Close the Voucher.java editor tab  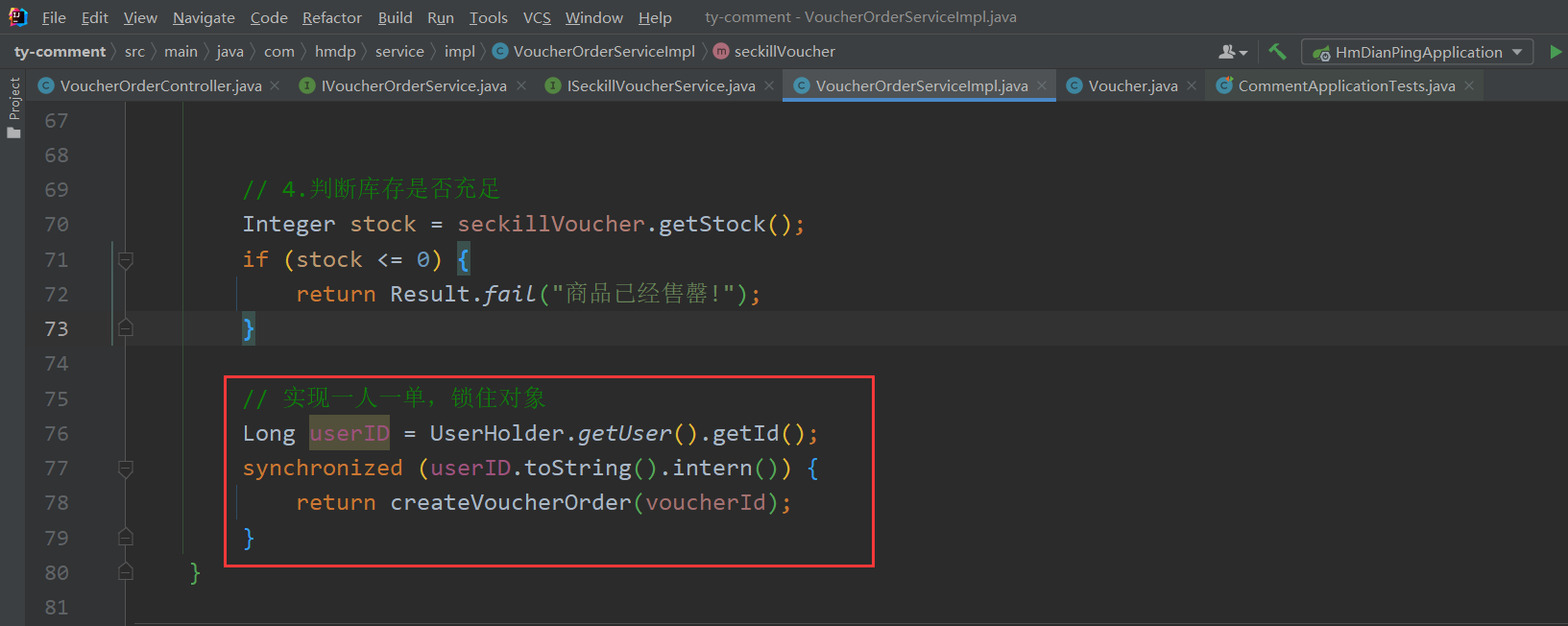(1192, 85)
